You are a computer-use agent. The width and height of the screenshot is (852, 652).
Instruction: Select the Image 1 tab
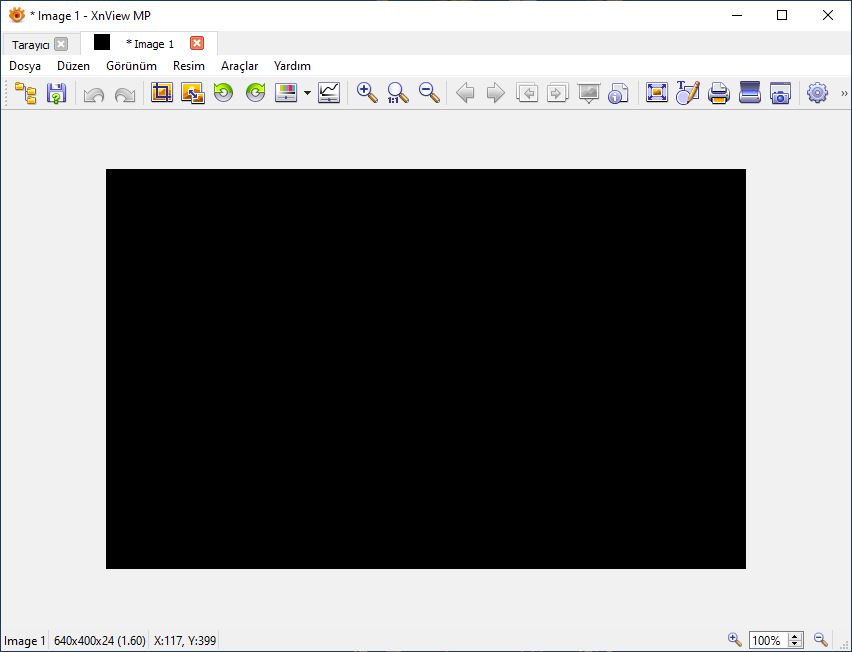pos(150,44)
